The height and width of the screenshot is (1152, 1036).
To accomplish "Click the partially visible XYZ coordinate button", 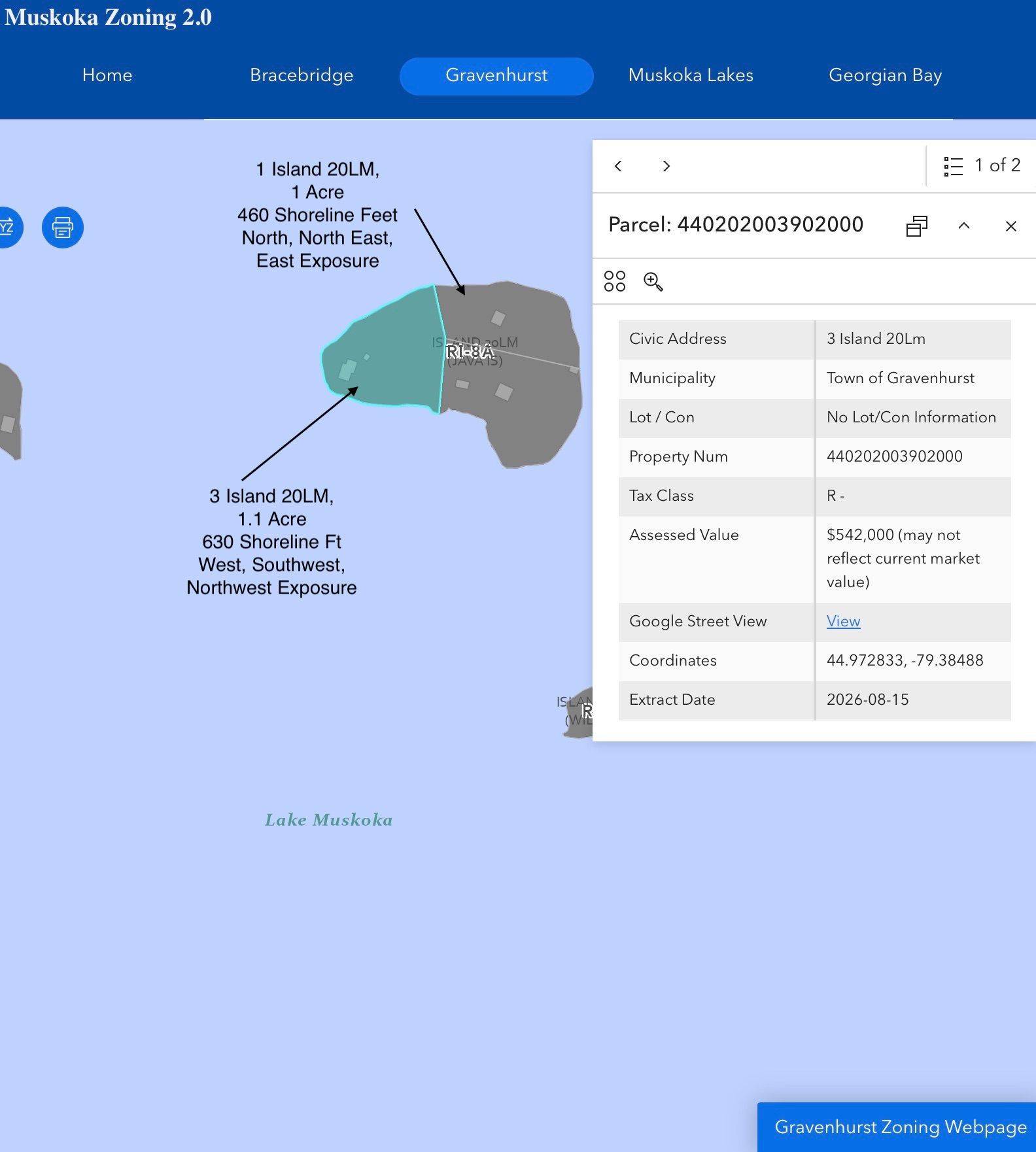I will click(x=9, y=228).
